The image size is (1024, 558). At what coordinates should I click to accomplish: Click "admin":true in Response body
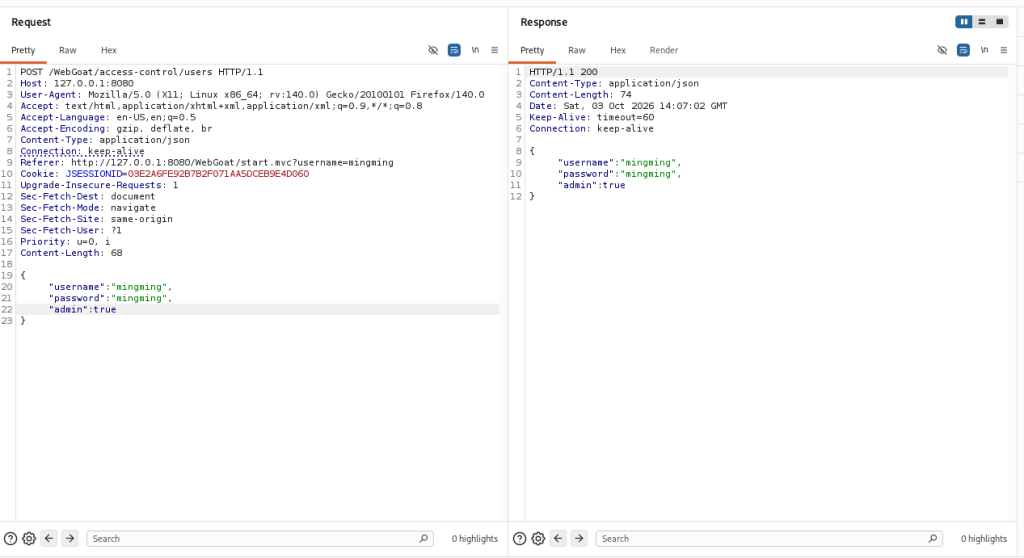click(x=592, y=185)
